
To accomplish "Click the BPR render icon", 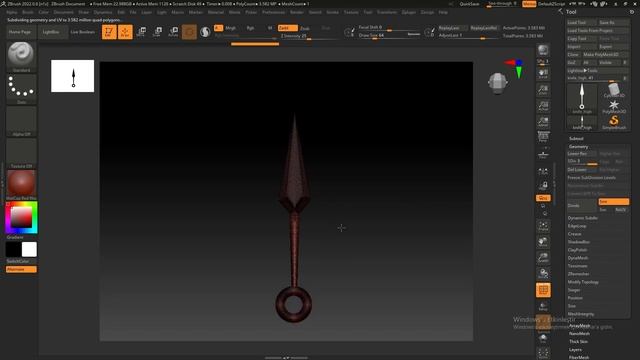I will (543, 51).
